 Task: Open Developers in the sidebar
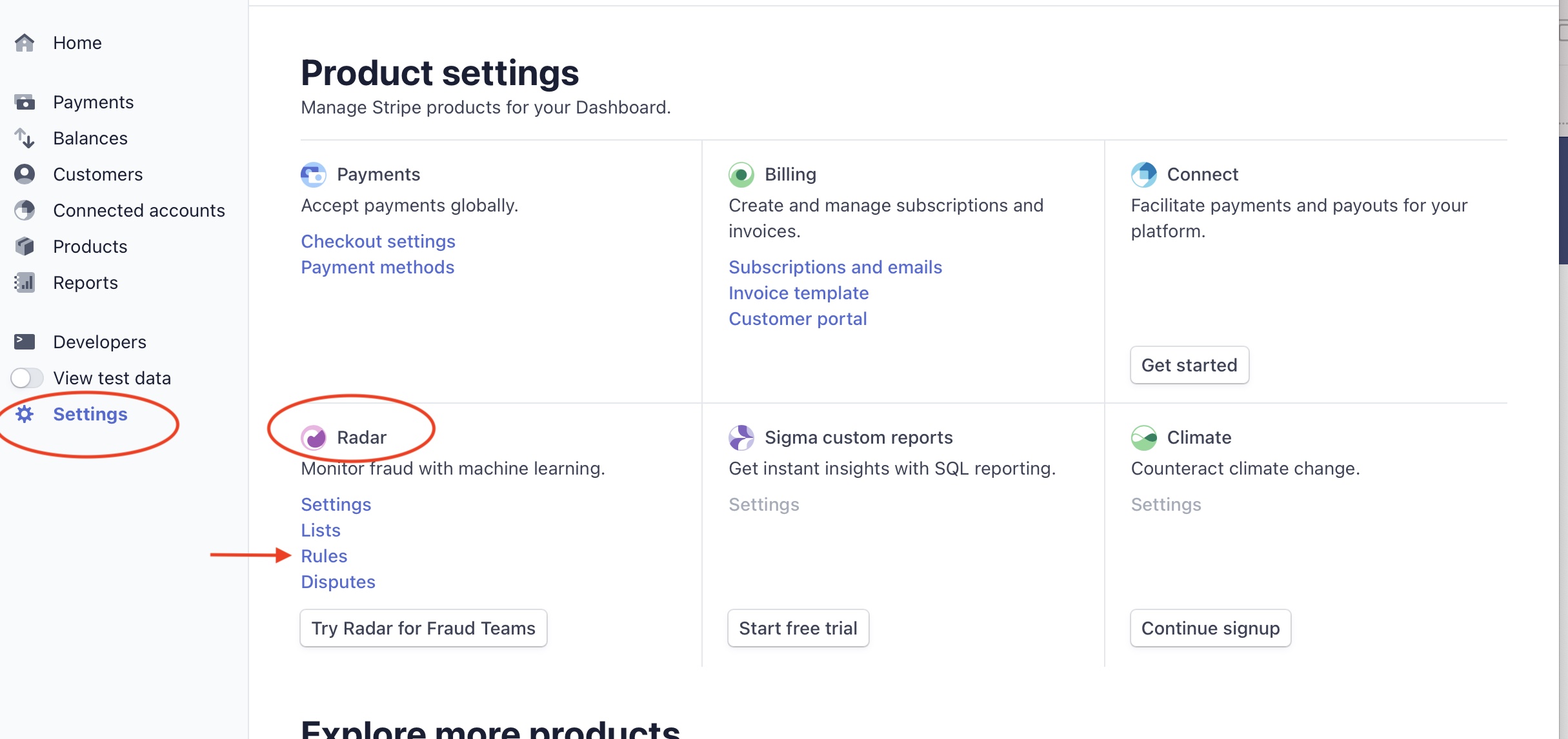99,342
